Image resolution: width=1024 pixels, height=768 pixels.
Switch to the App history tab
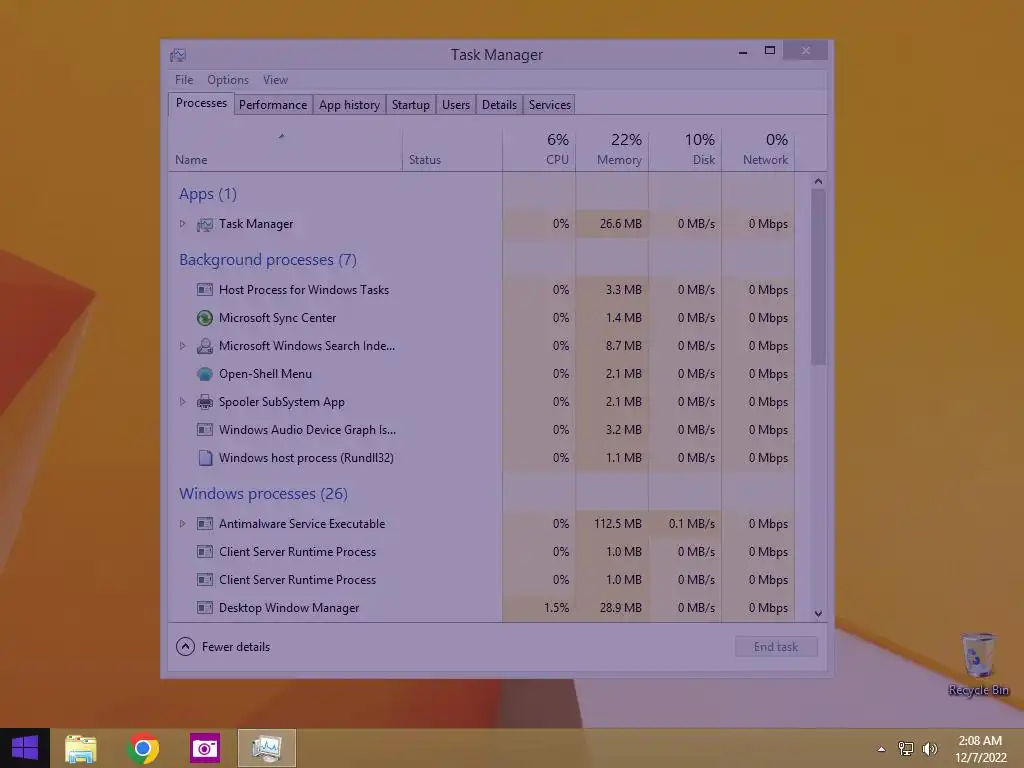[x=349, y=104]
